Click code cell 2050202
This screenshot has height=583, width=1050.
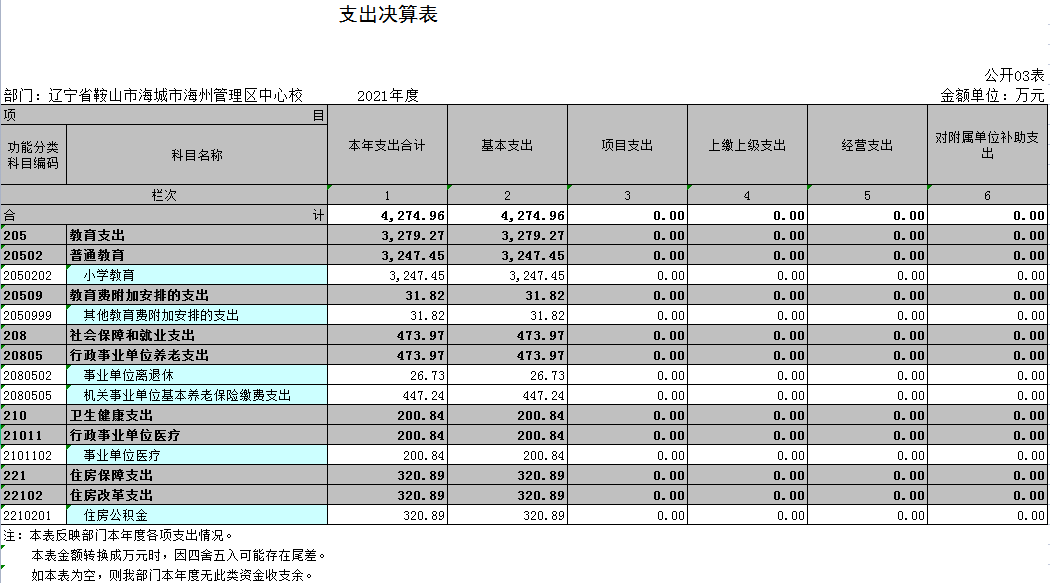33,275
